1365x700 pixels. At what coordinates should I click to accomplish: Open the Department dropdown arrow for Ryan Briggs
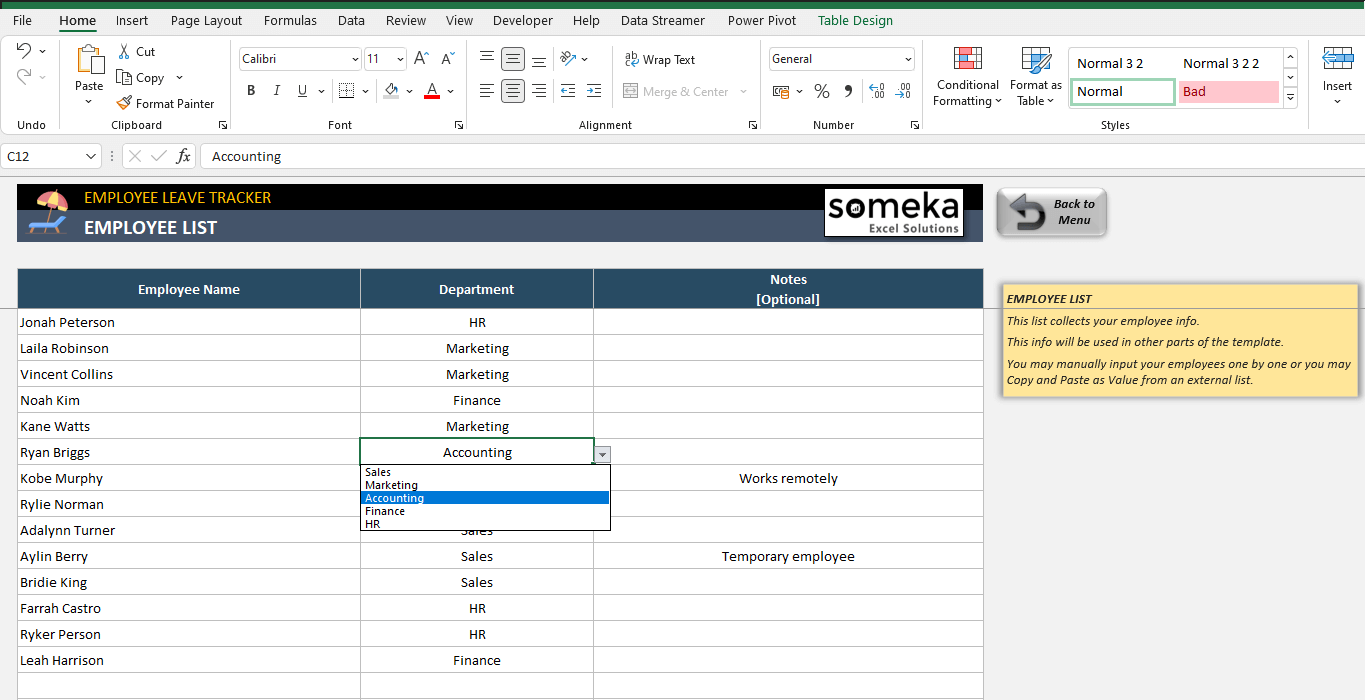coord(602,454)
